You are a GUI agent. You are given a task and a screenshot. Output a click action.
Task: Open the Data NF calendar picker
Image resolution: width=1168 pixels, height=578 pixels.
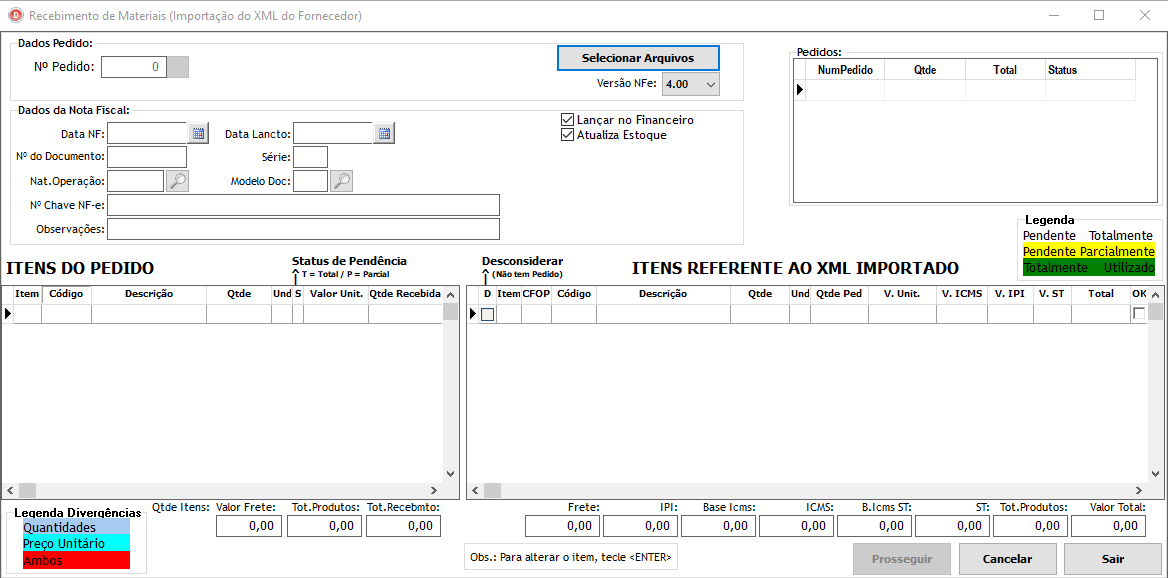(x=198, y=133)
